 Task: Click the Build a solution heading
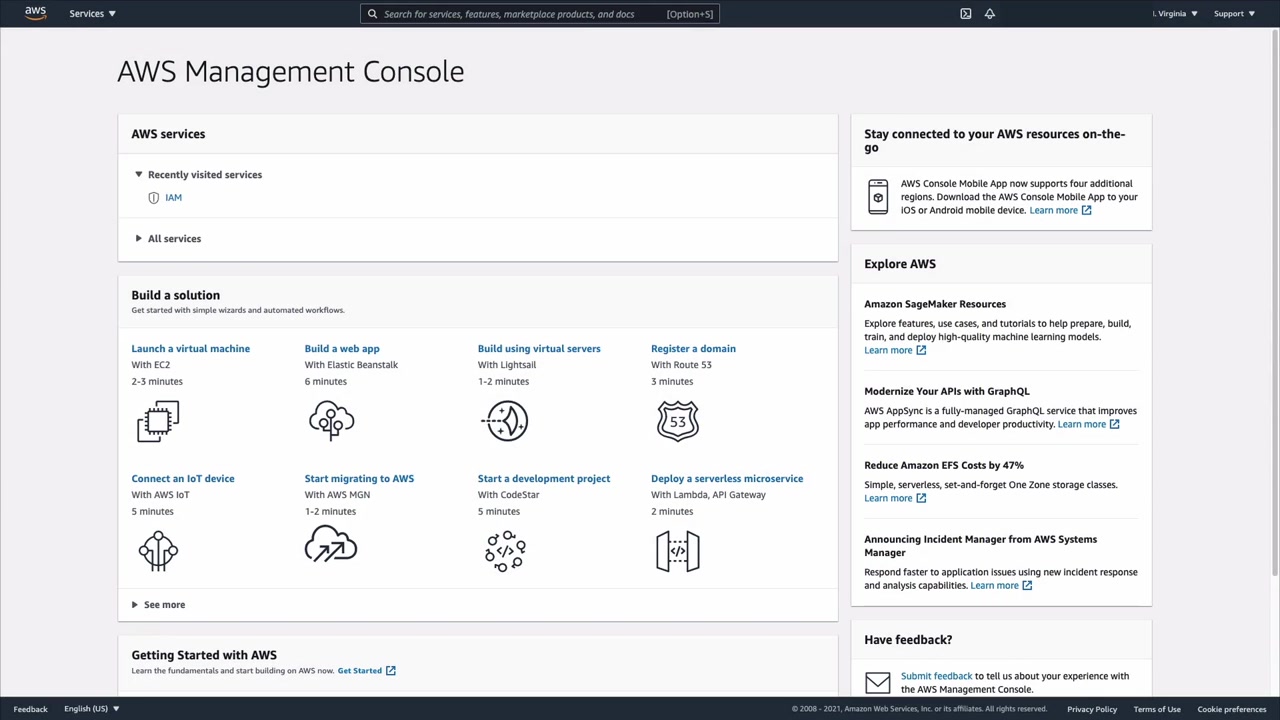click(176, 295)
